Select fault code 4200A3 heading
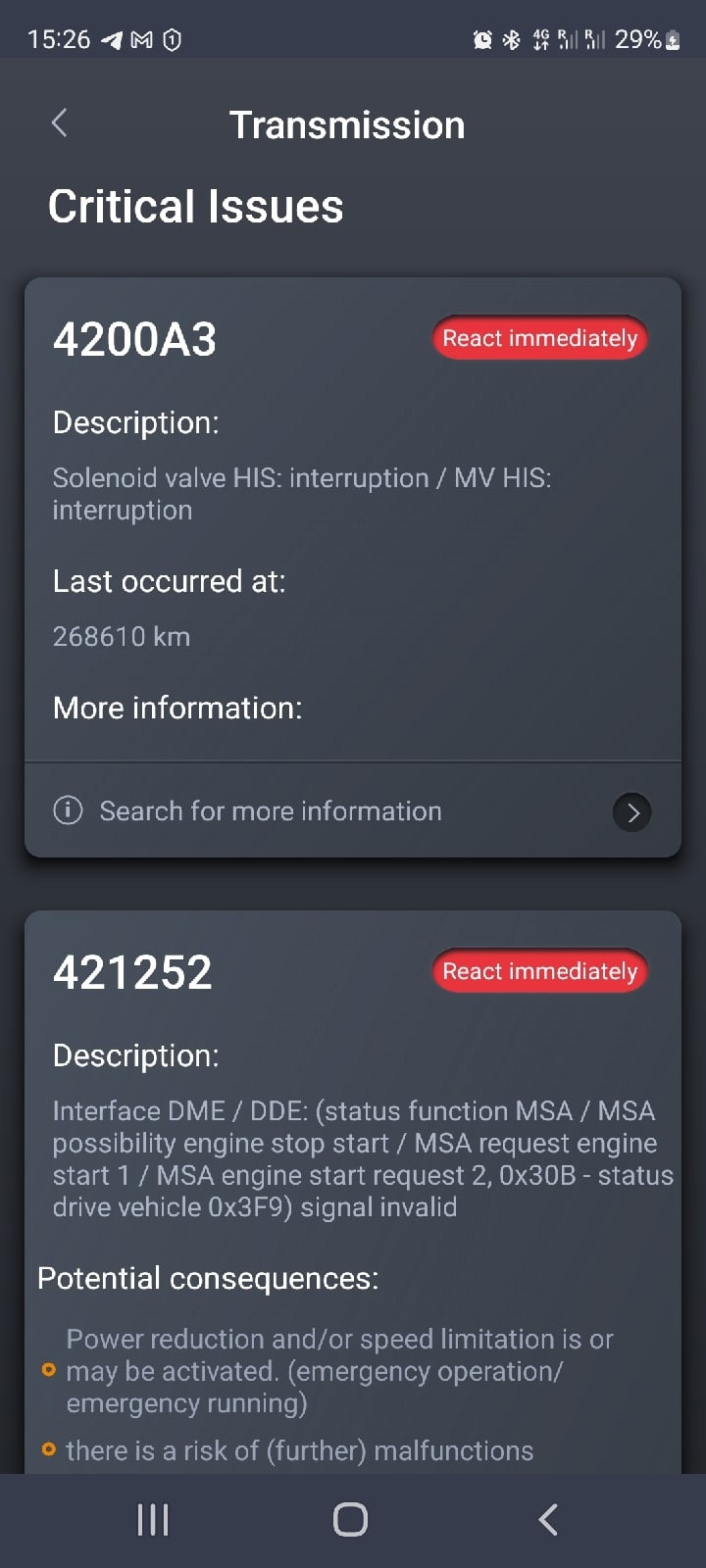 (x=134, y=339)
